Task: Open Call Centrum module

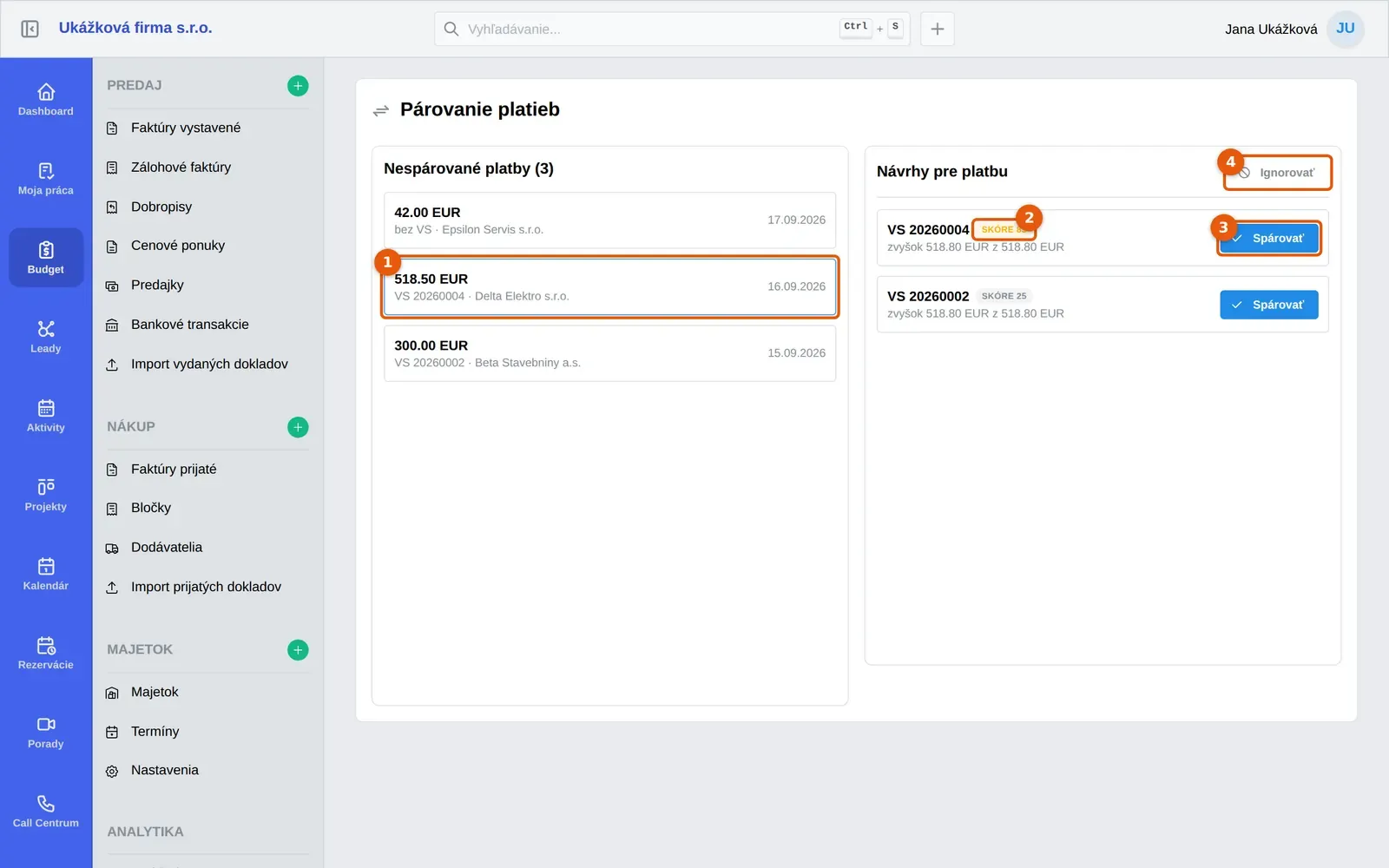Action: pyautogui.click(x=46, y=810)
